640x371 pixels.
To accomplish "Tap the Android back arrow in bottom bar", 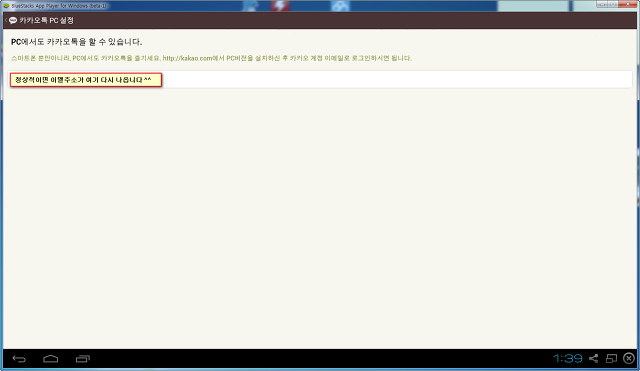I will (19, 359).
